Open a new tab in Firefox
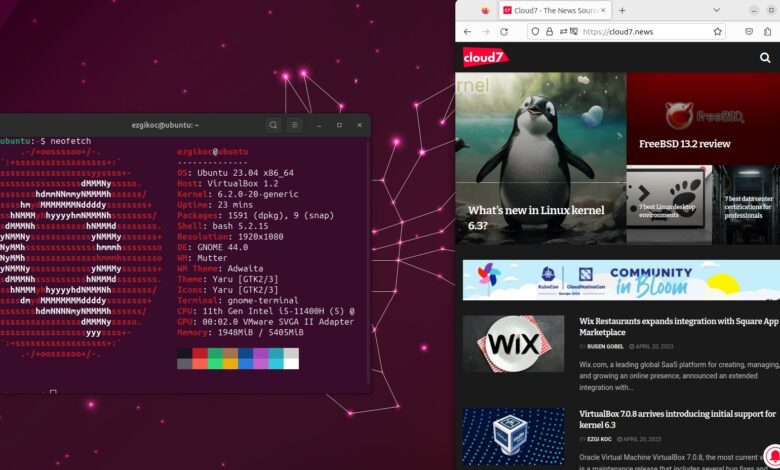 pyautogui.click(x=622, y=10)
